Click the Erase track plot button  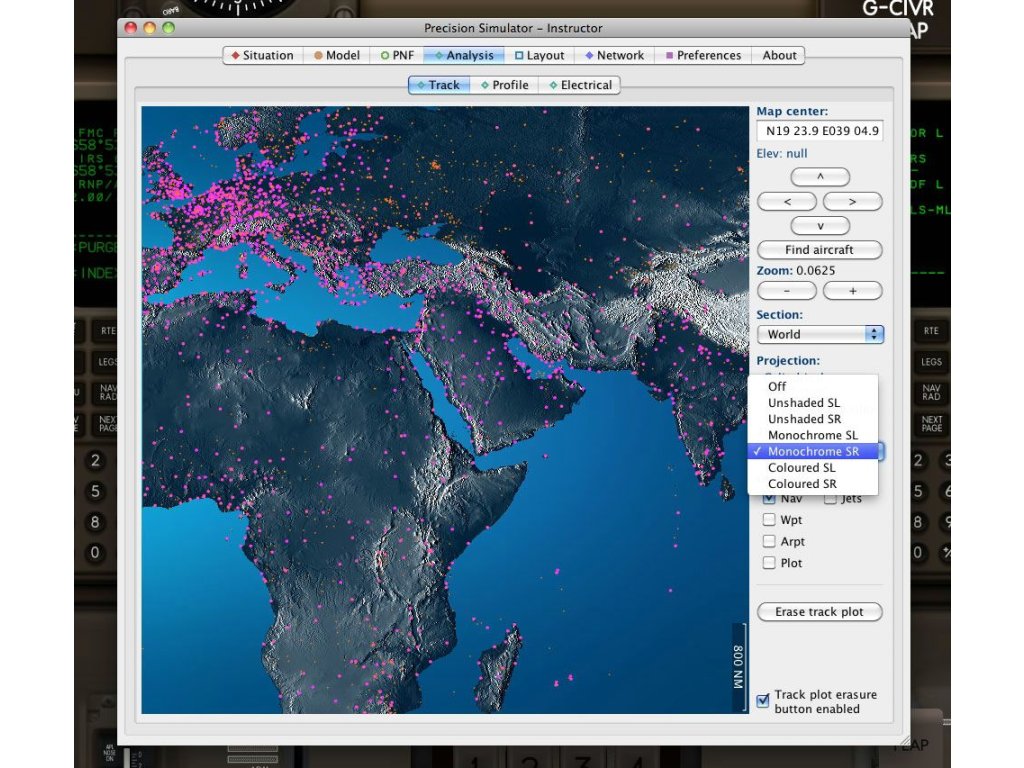pos(820,612)
